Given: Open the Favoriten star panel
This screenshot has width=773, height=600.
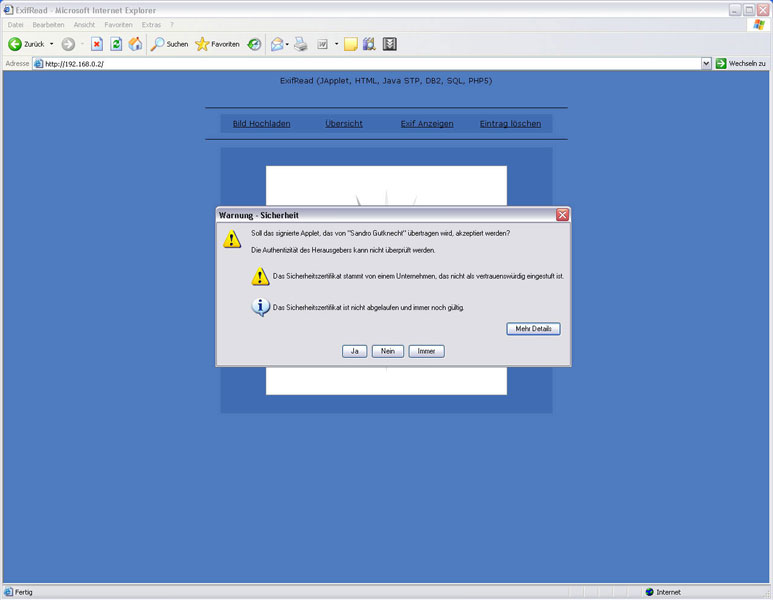Looking at the screenshot, I should coord(217,44).
